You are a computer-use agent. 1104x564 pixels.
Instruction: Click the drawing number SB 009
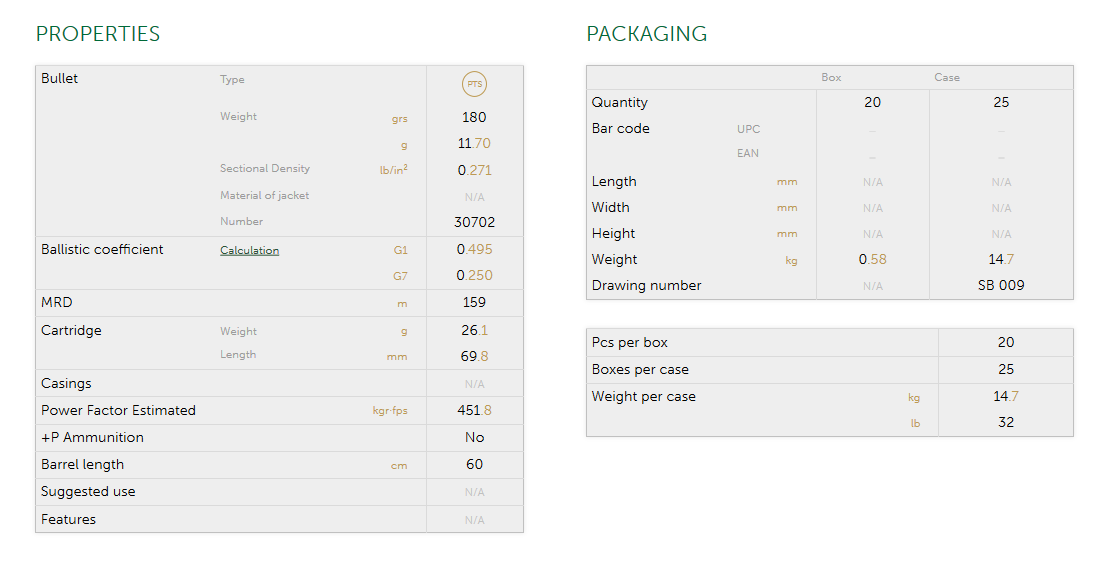click(1001, 286)
